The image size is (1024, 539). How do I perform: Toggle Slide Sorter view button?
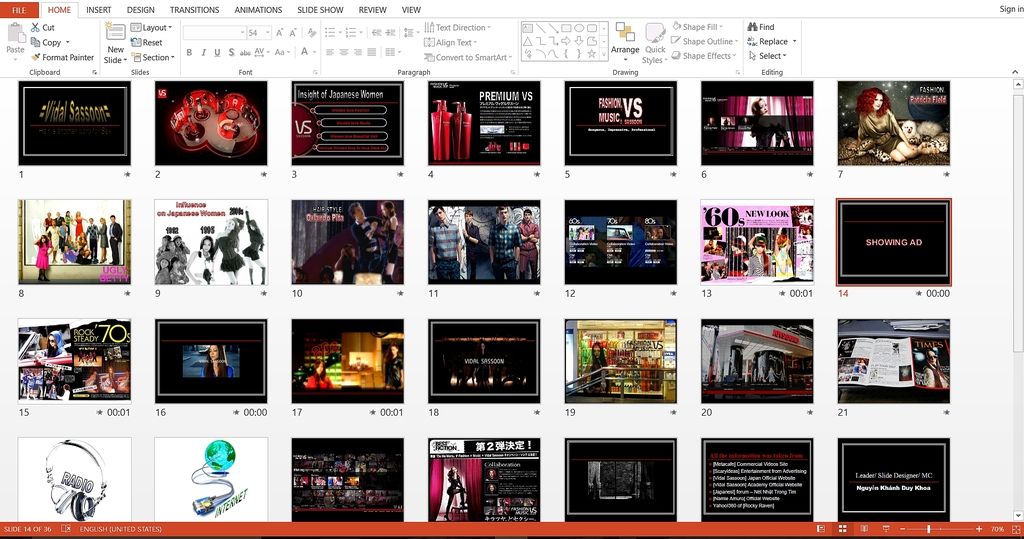pos(841,528)
